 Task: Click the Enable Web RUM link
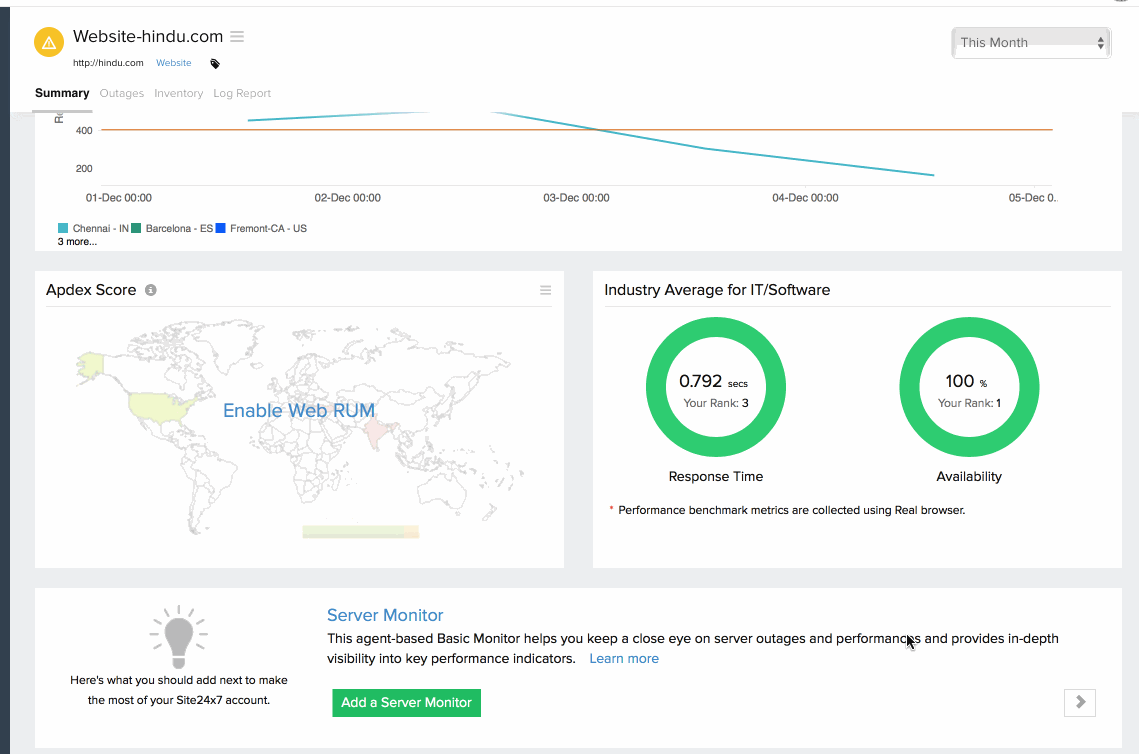299,410
